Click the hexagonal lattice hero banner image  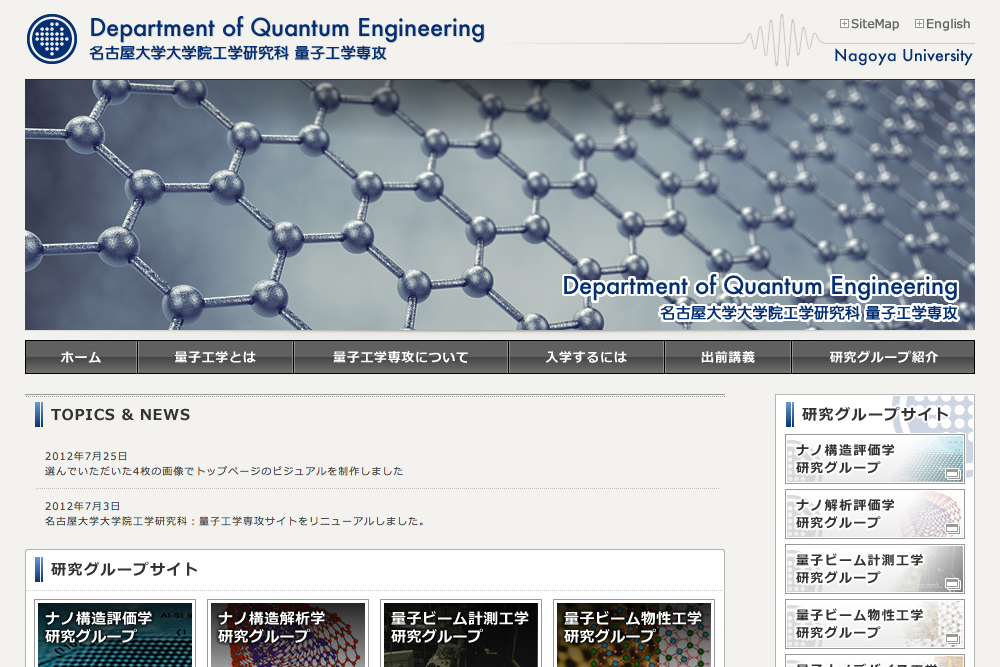(x=499, y=205)
